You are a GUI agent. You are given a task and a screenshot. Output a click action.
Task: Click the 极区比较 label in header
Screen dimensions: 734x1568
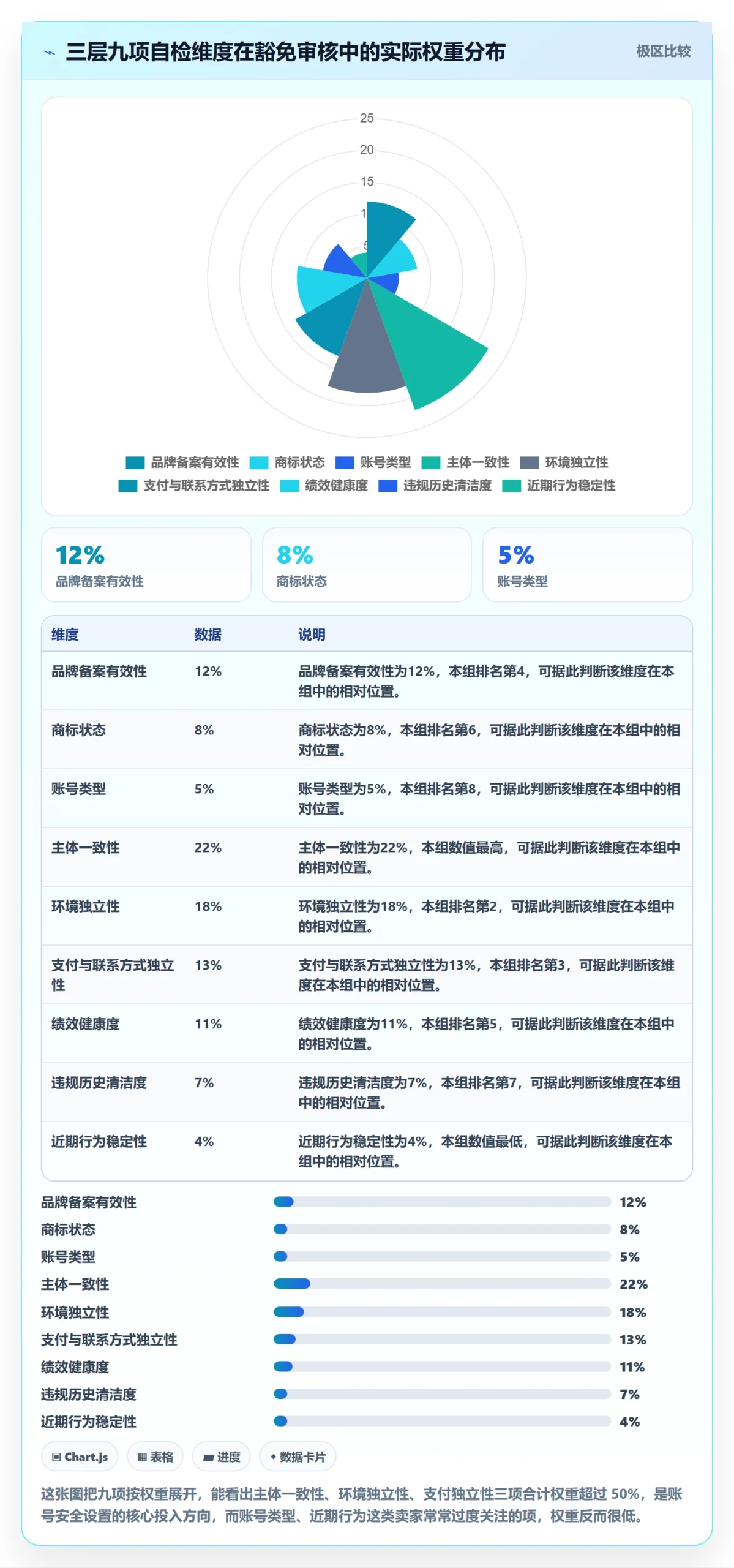click(663, 51)
